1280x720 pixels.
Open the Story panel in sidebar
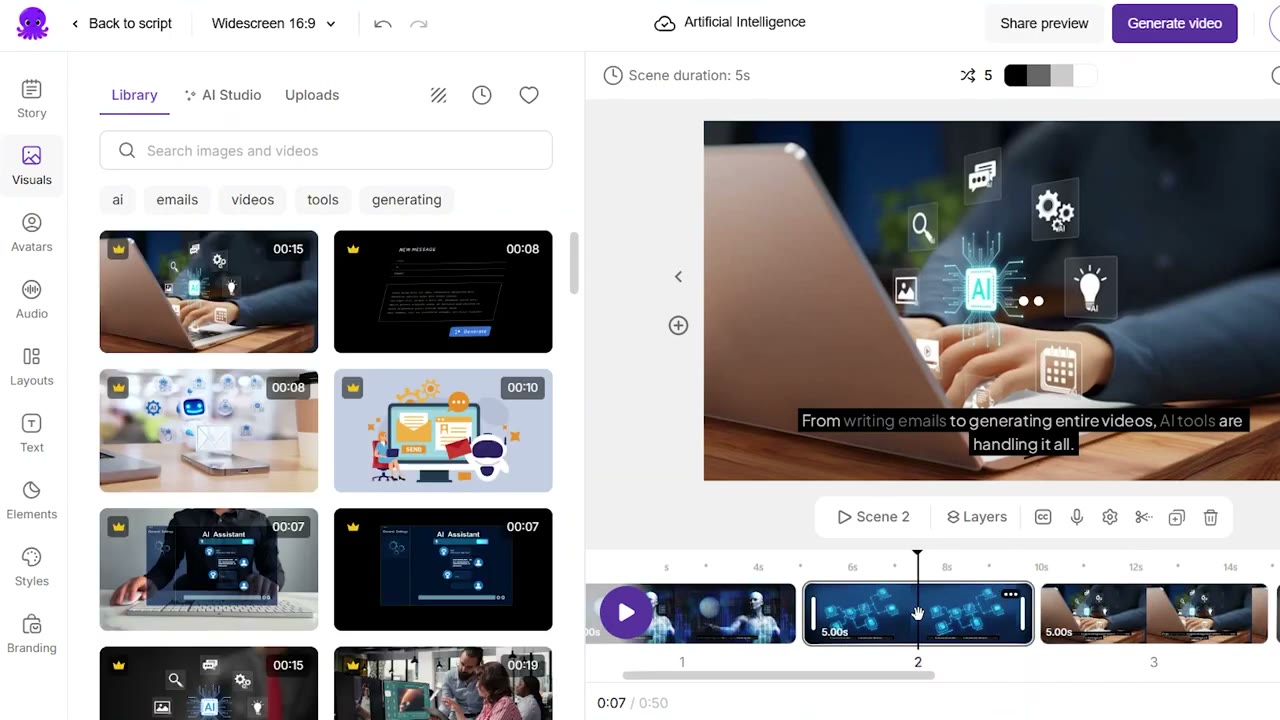[32, 99]
